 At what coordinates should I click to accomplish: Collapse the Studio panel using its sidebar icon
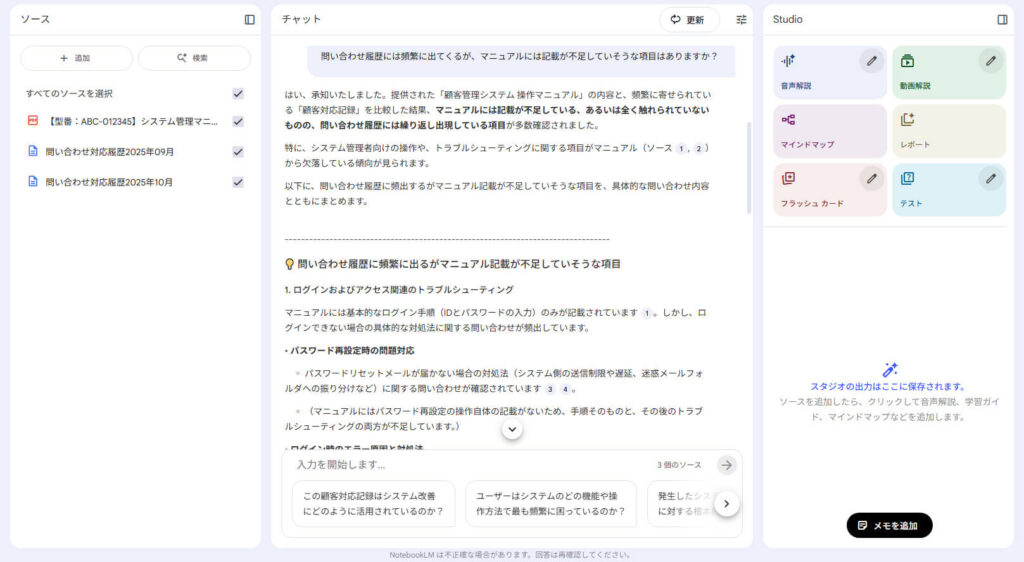(1002, 20)
